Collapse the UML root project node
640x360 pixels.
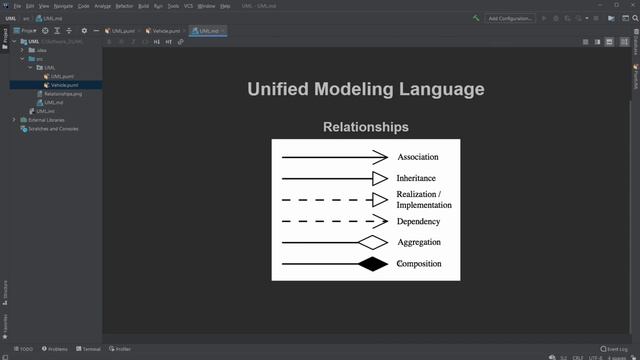click(x=14, y=42)
